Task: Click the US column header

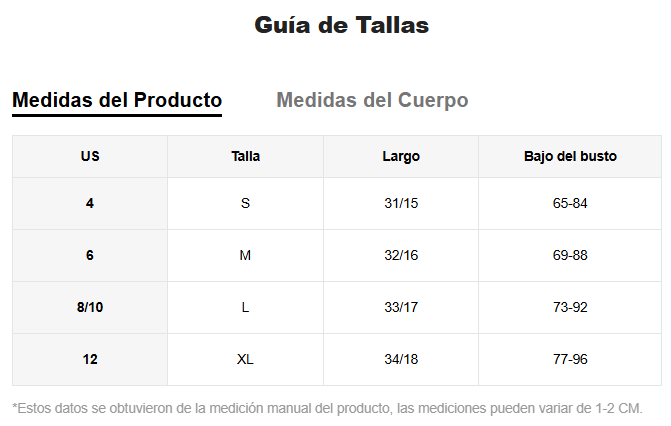Action: click(x=90, y=156)
